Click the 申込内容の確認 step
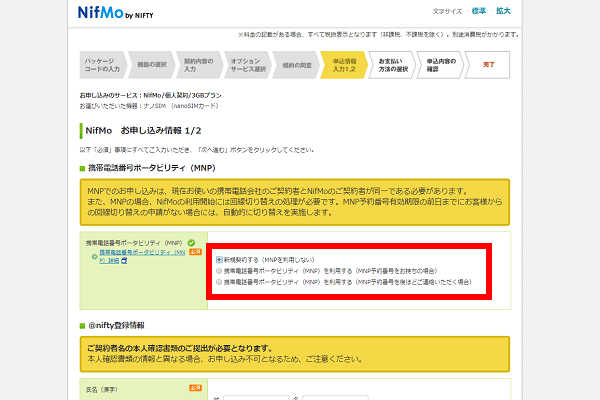600x400 pixels. (440, 65)
